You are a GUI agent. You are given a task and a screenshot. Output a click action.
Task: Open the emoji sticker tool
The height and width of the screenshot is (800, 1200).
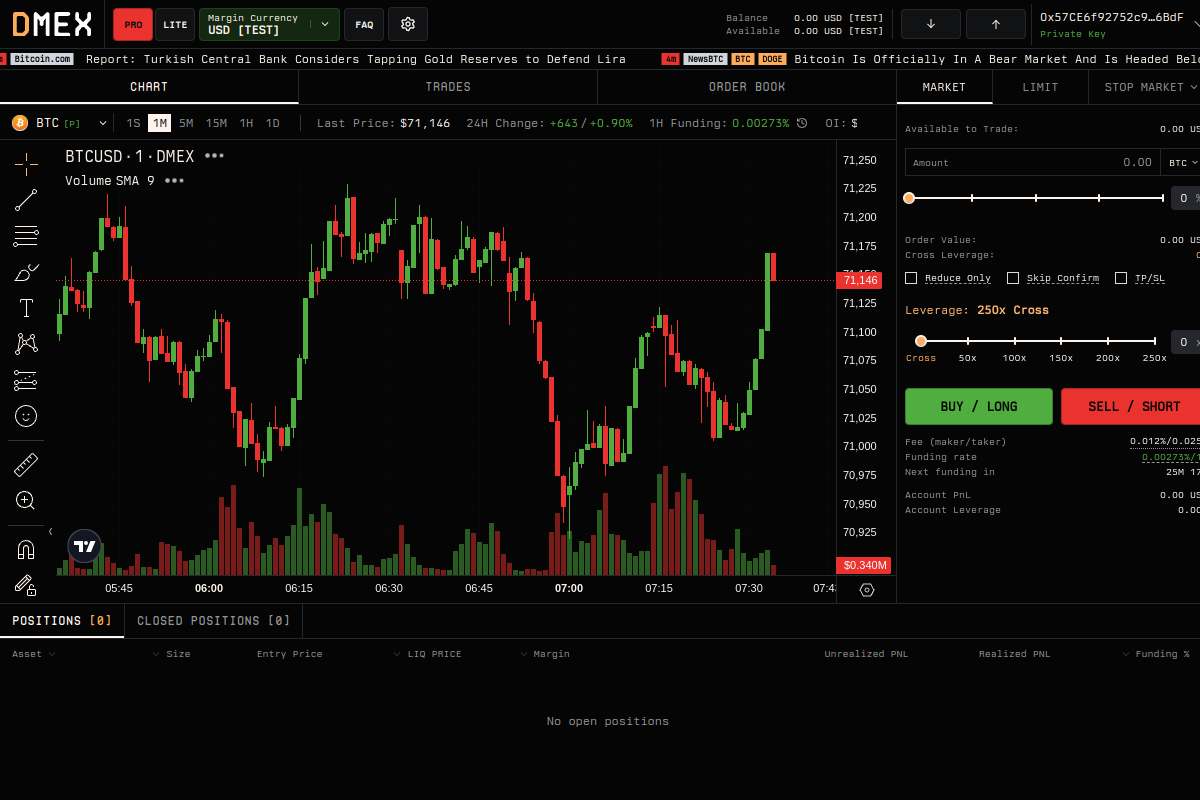tap(26, 416)
